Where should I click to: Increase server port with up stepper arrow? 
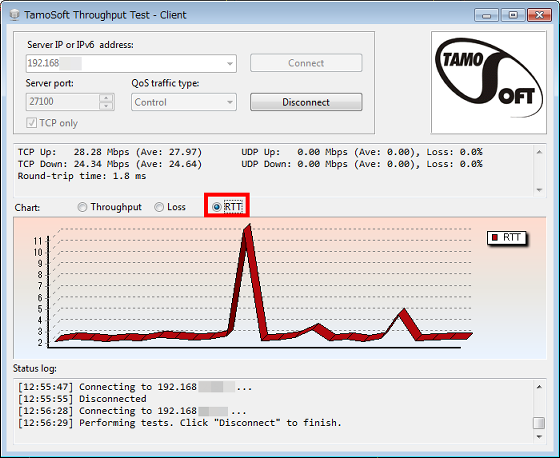106,98
